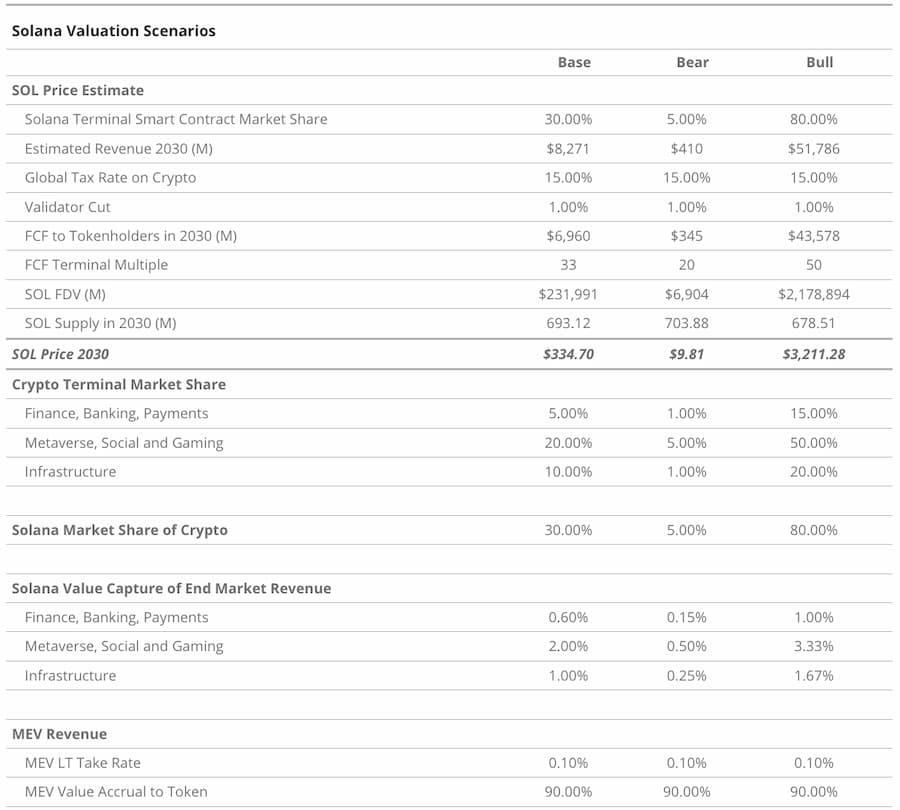Click the Global Tax Rate on Crypto label
Screen dimensions: 900x810
point(110,178)
